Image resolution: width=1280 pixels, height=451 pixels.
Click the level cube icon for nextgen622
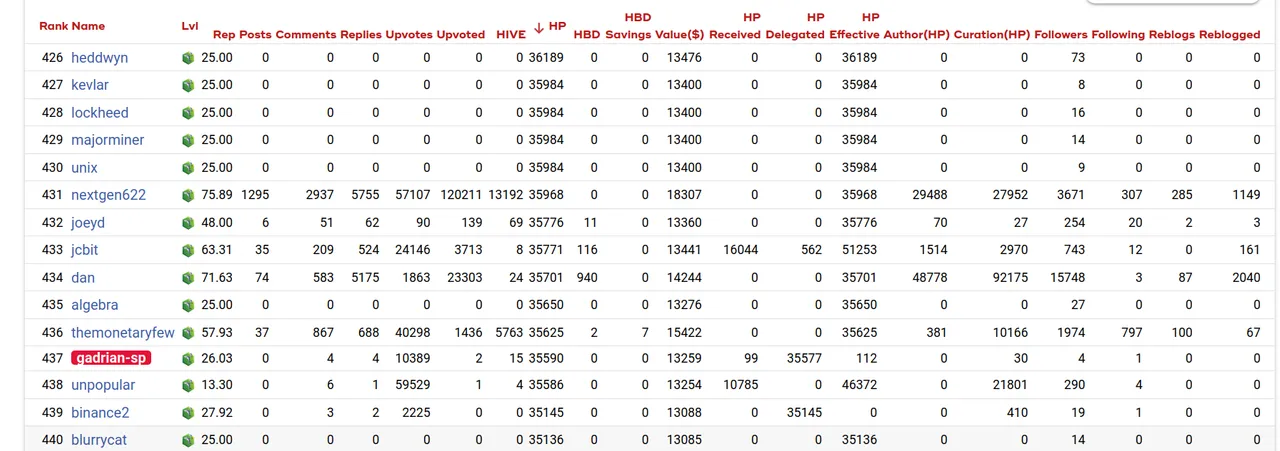187,195
